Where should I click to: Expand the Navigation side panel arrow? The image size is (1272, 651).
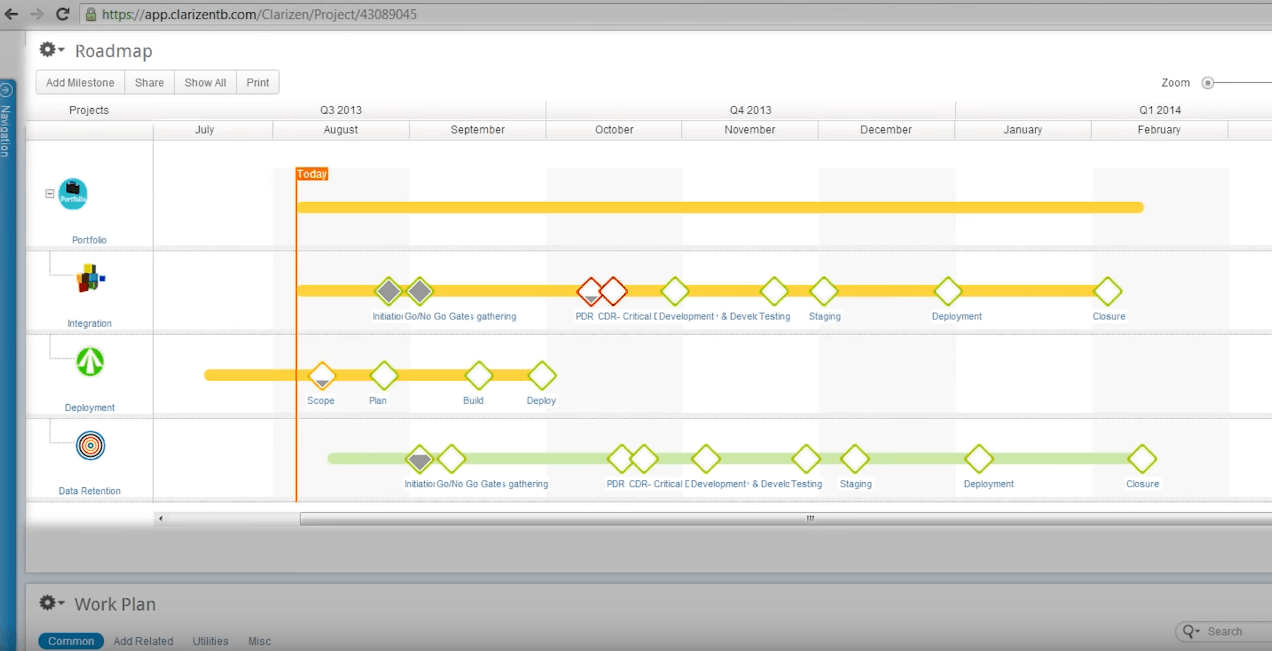[6, 90]
